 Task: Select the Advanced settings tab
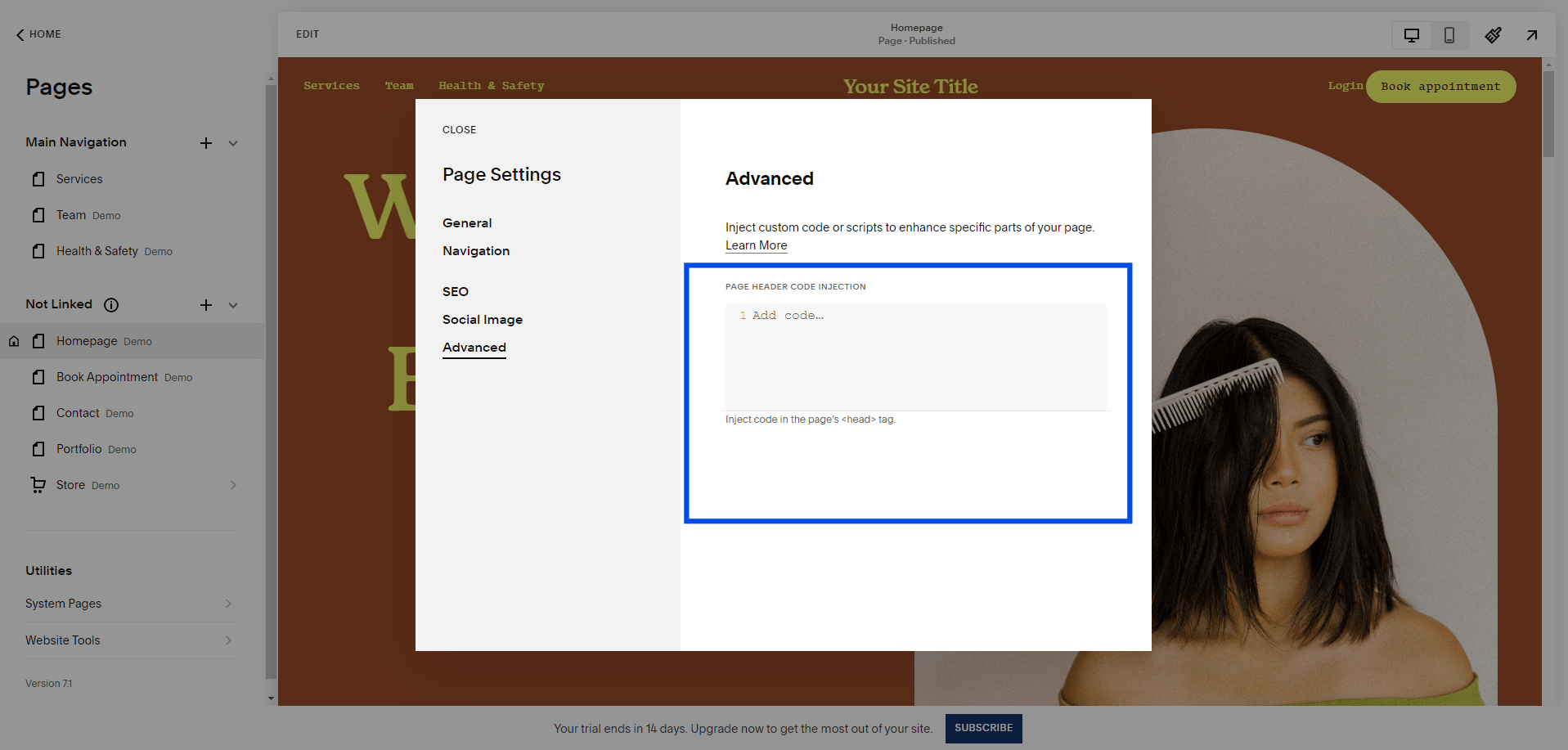click(x=474, y=348)
